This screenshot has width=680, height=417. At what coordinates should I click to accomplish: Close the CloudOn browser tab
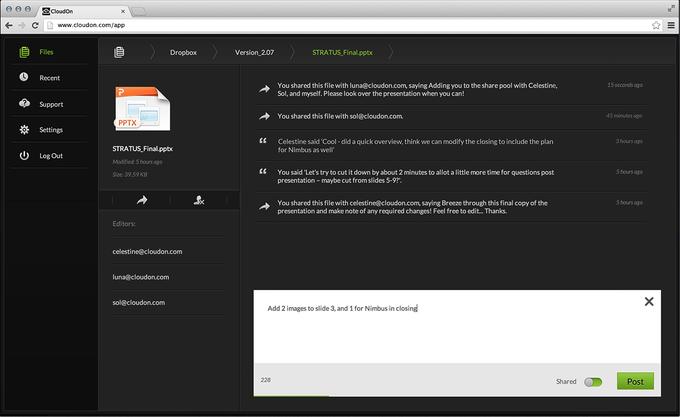tap(123, 12)
